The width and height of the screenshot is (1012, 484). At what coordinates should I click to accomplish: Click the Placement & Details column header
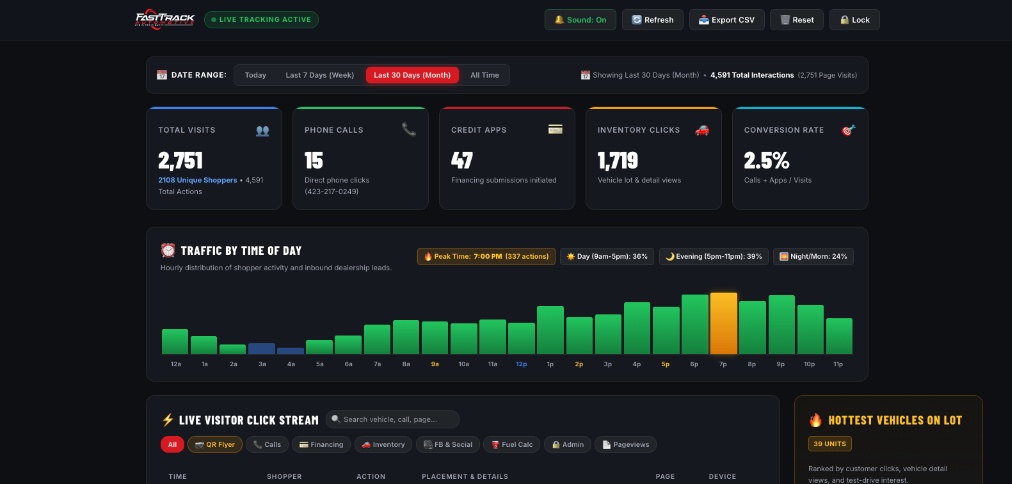pyautogui.click(x=465, y=477)
